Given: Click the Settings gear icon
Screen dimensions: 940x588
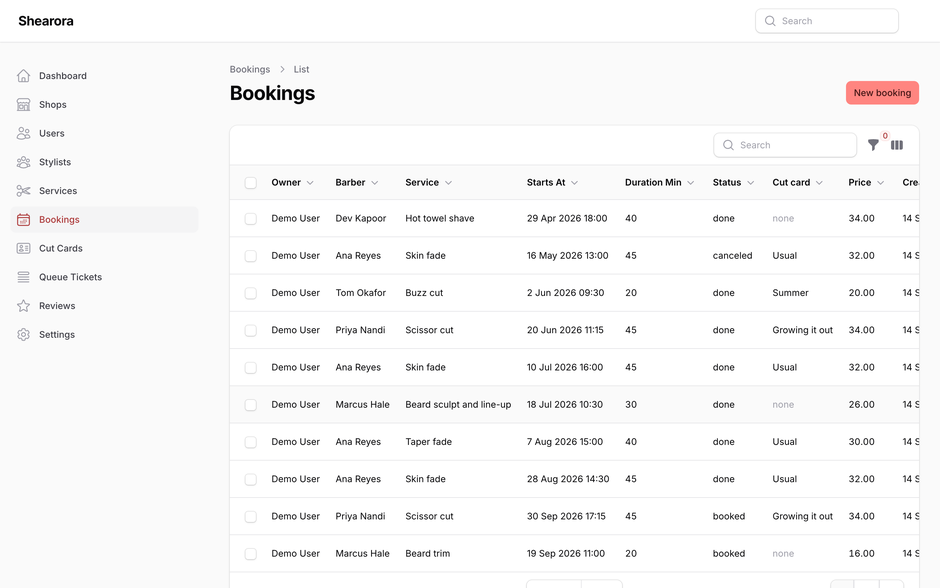Looking at the screenshot, I should click(x=23, y=334).
